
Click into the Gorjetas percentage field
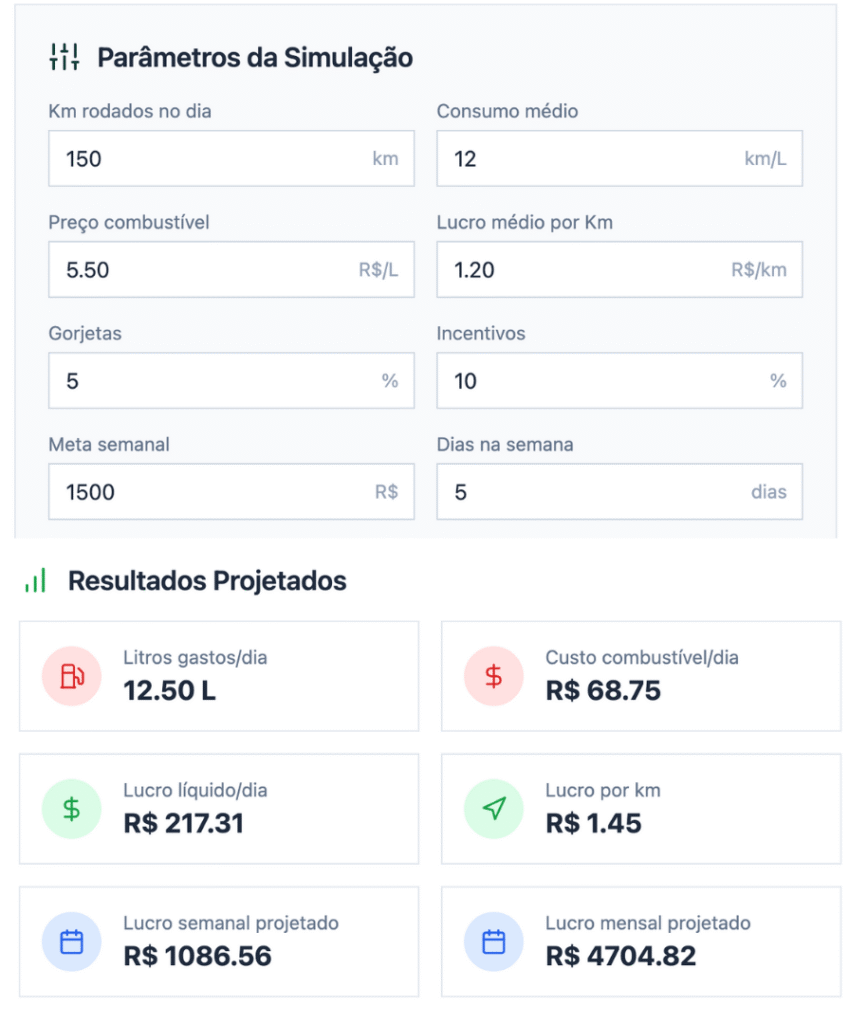[x=215, y=381]
